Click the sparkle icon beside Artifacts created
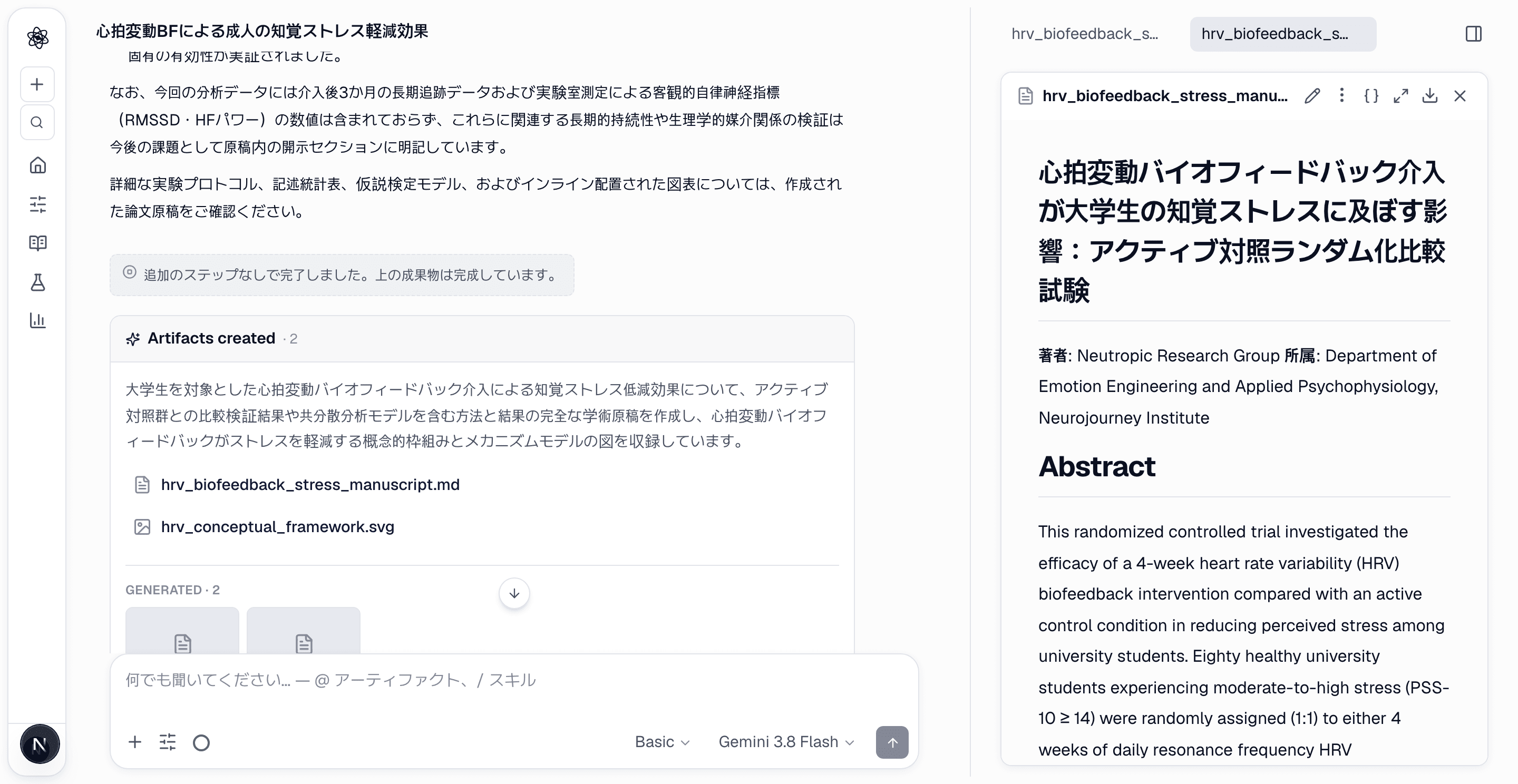The height and width of the screenshot is (784, 1518). point(133,339)
